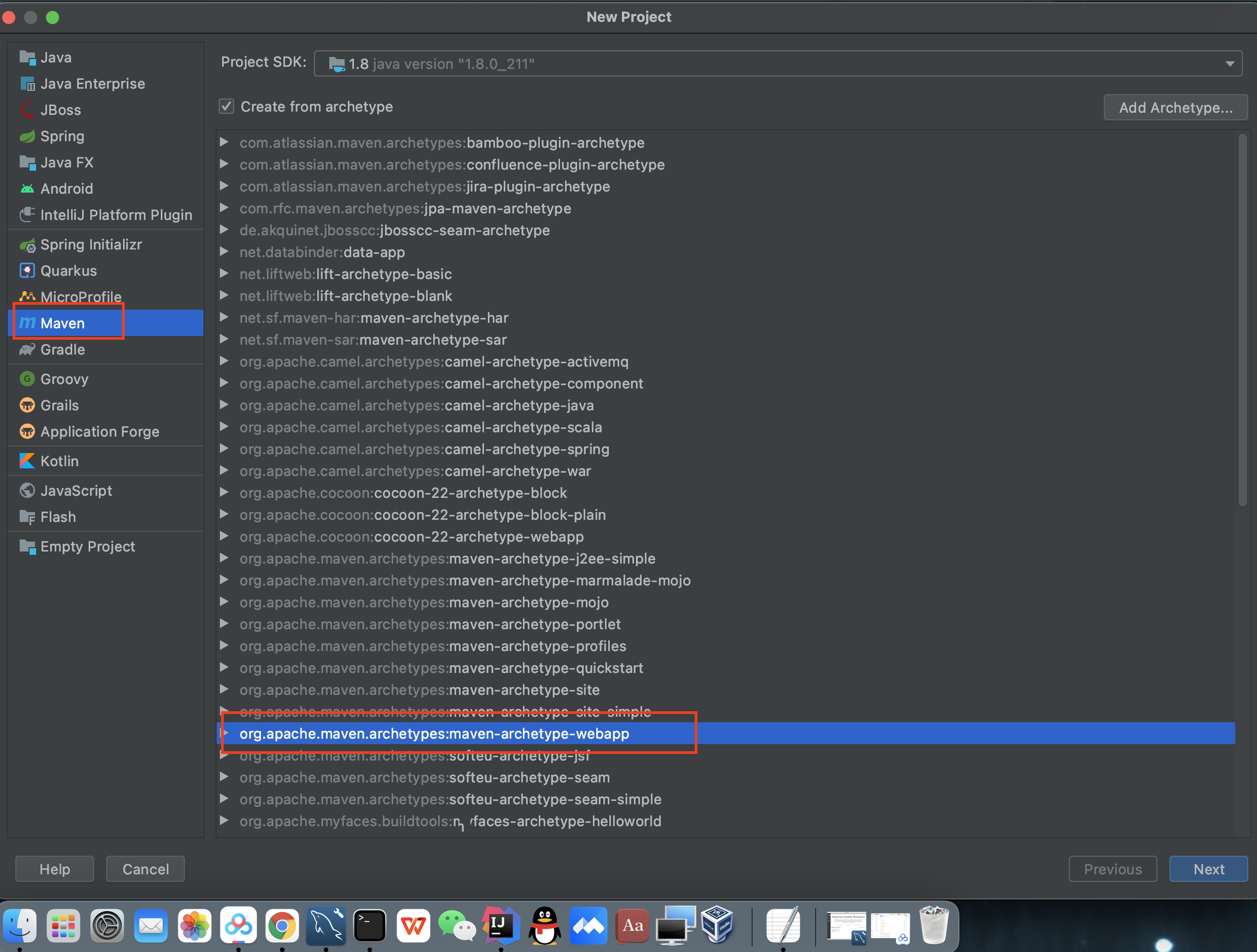Click the Quarkus icon
1257x952 pixels.
tap(27, 271)
